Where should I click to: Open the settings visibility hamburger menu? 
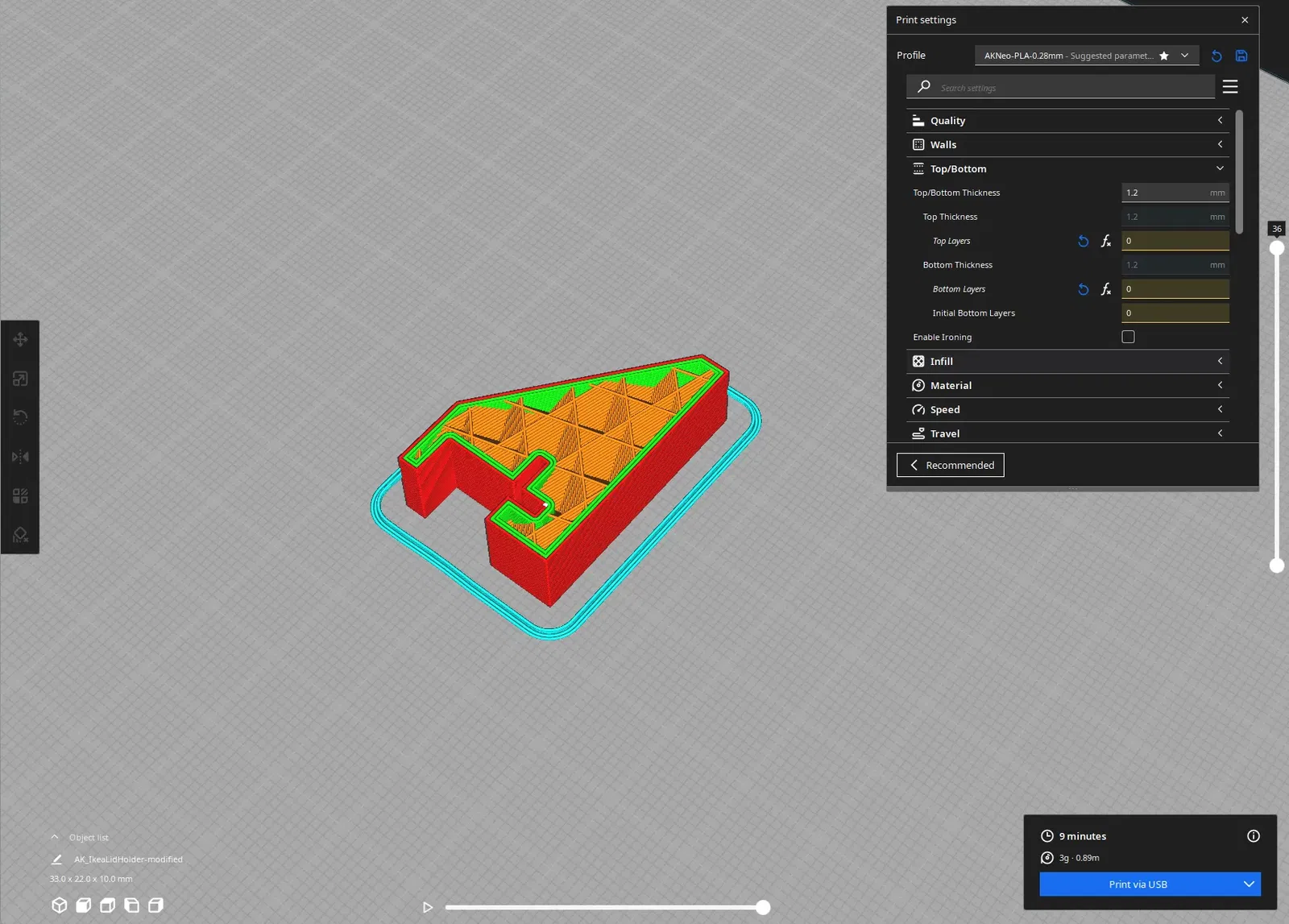[1230, 86]
